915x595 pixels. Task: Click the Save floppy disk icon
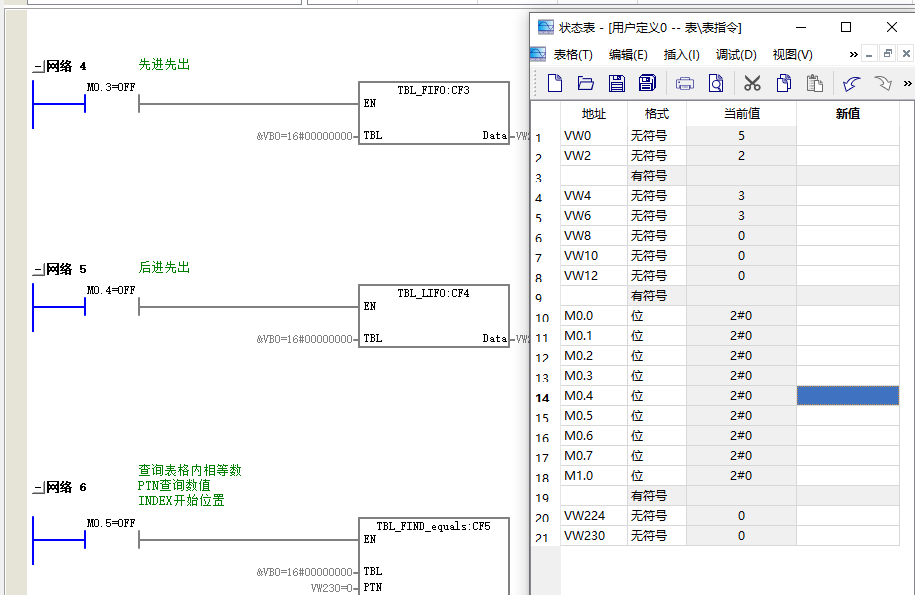pos(617,83)
